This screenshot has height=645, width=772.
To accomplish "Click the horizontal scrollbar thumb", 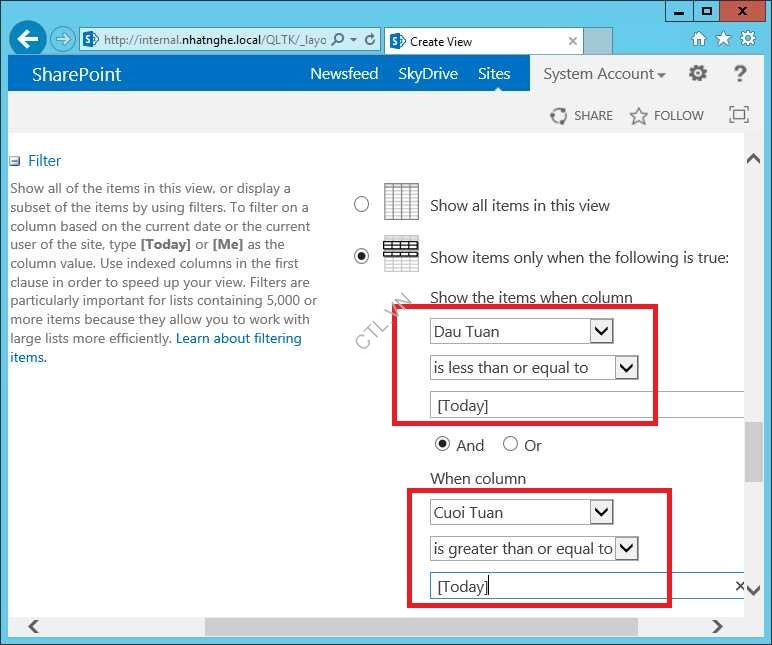I will click(420, 626).
